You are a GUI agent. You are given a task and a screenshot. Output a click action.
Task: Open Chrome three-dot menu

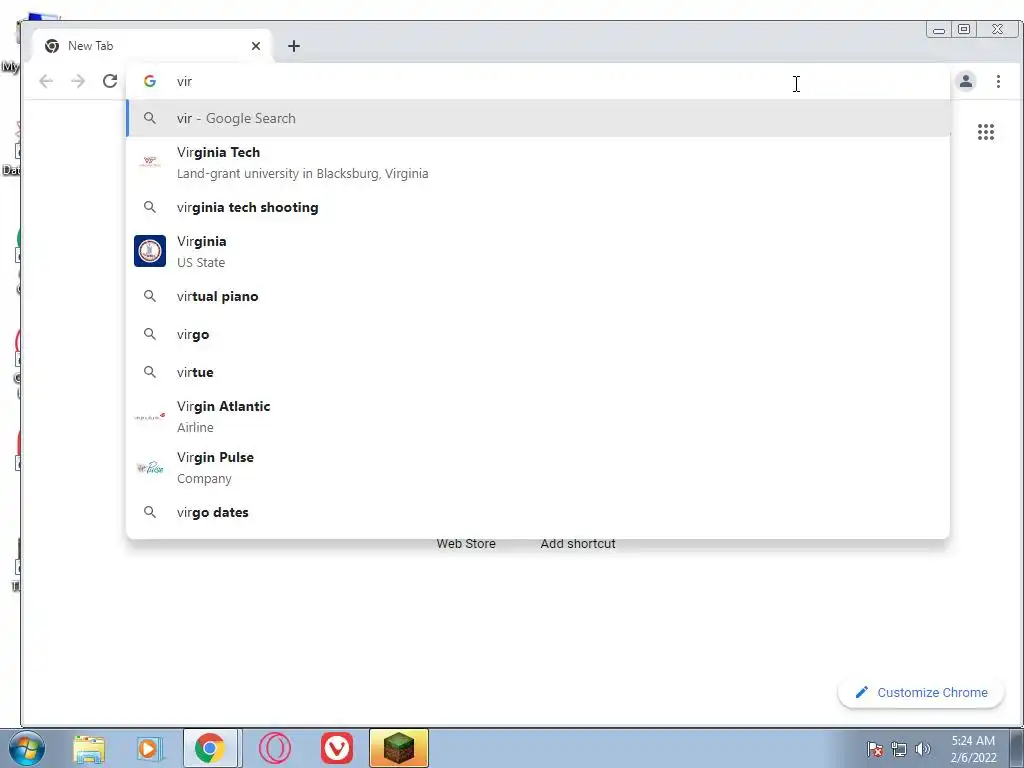pyautogui.click(x=998, y=81)
